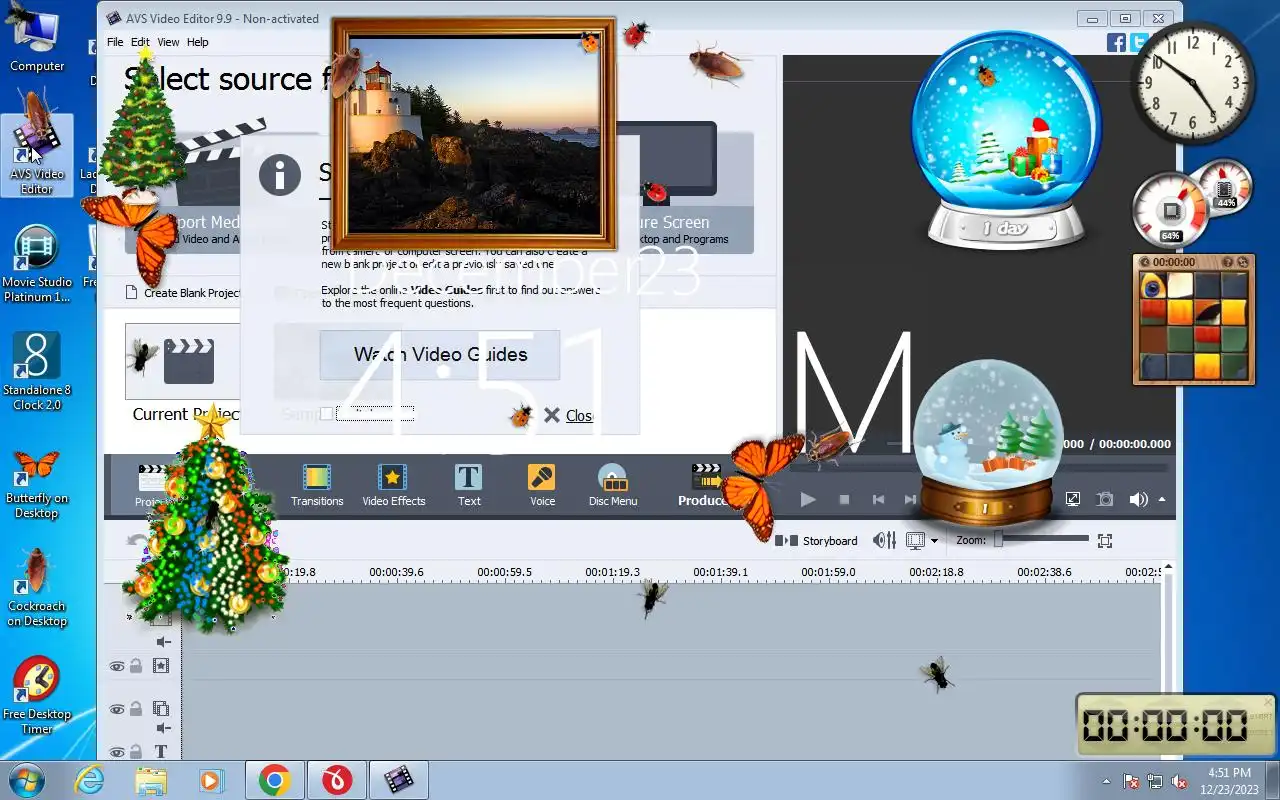Toggle visibility eye of the text track

(x=117, y=752)
